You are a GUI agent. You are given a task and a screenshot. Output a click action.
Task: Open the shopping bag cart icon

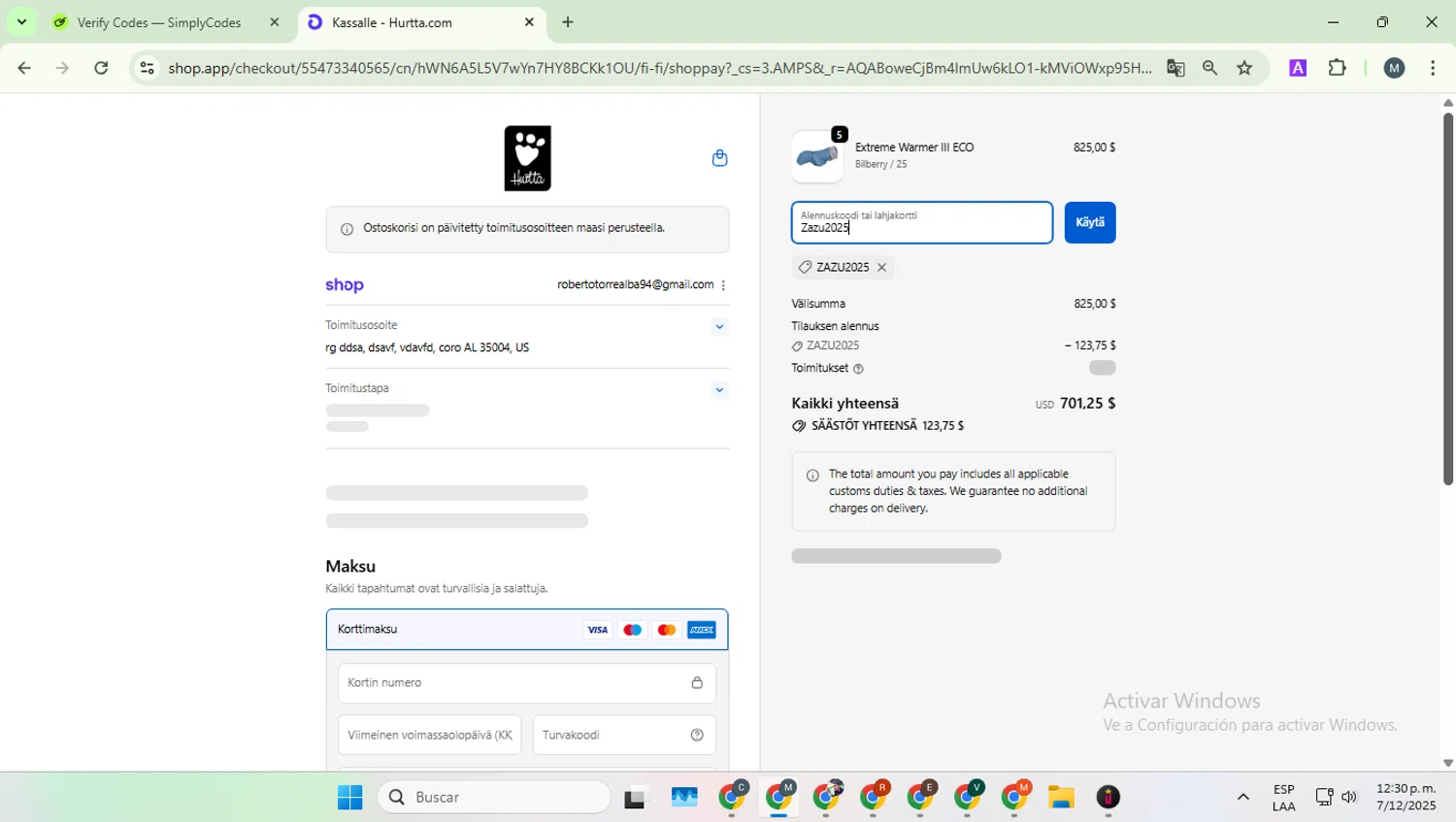click(719, 158)
